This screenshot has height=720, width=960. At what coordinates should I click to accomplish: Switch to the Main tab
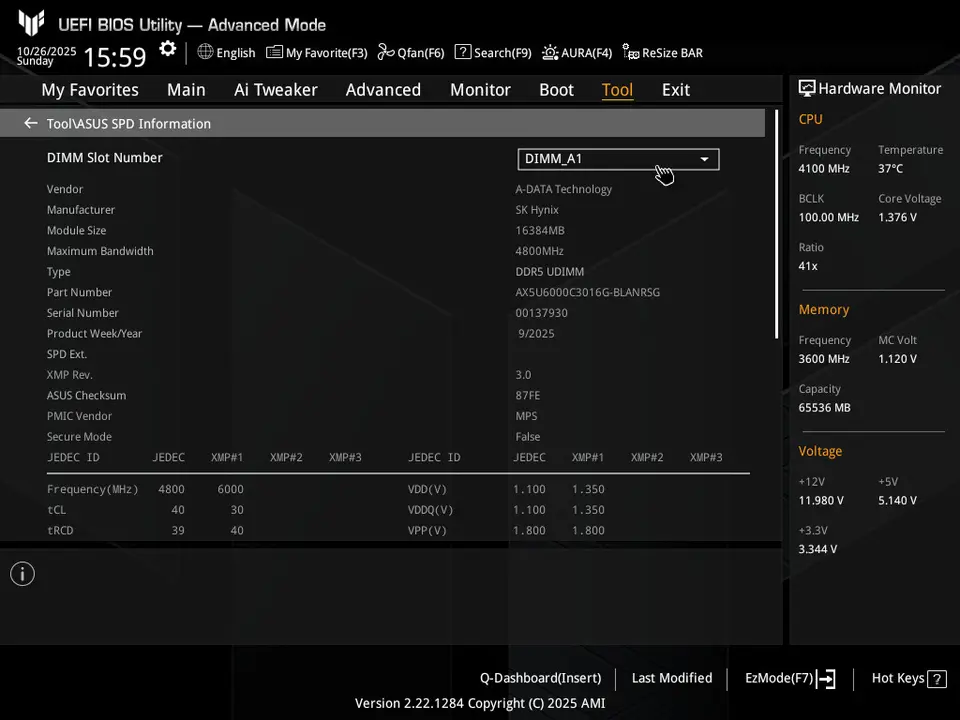pos(186,90)
